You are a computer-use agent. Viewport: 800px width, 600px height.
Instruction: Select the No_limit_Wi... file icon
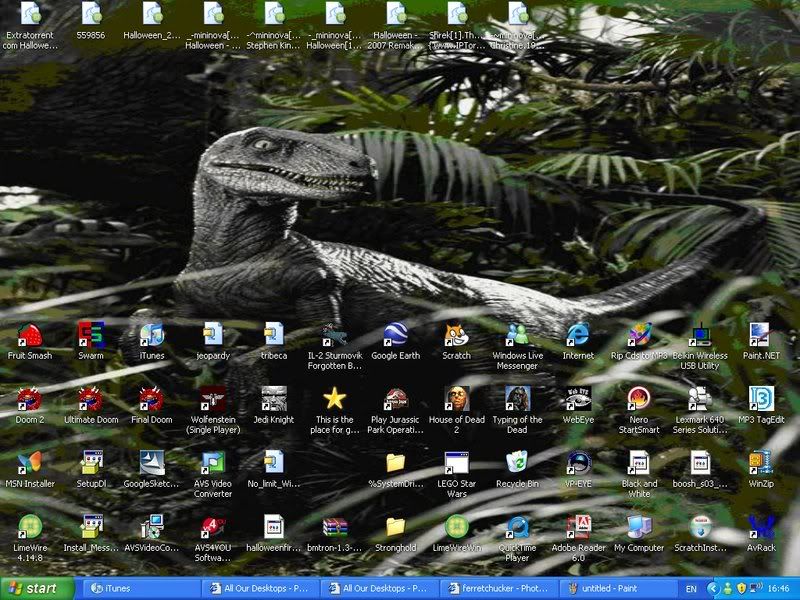pyautogui.click(x=273, y=463)
